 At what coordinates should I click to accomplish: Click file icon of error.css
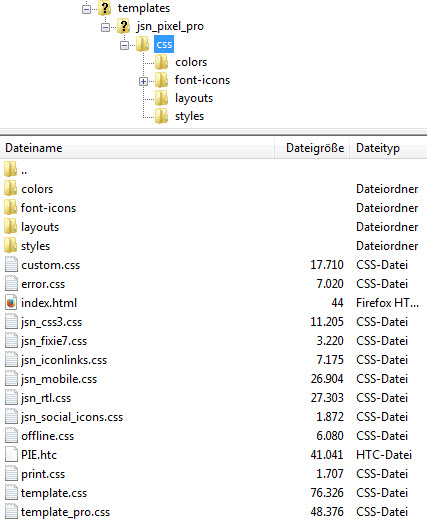[x=11, y=284]
